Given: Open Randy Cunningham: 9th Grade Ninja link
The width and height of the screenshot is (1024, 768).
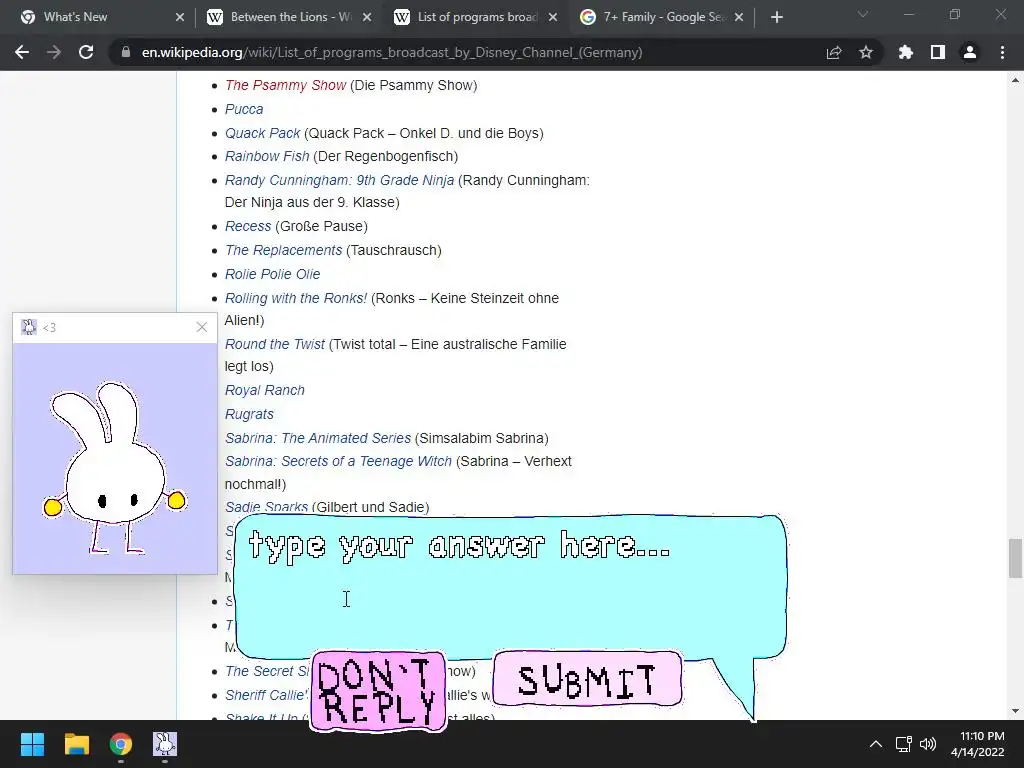Looking at the screenshot, I should click(340, 180).
